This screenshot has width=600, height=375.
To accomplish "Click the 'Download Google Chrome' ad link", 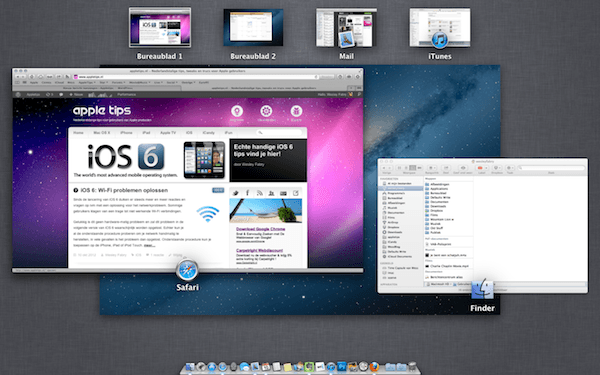I will (x=261, y=229).
